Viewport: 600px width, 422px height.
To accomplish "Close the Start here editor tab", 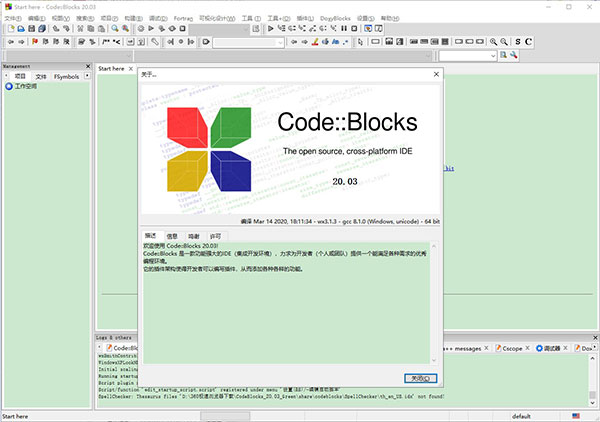I will [x=131, y=68].
